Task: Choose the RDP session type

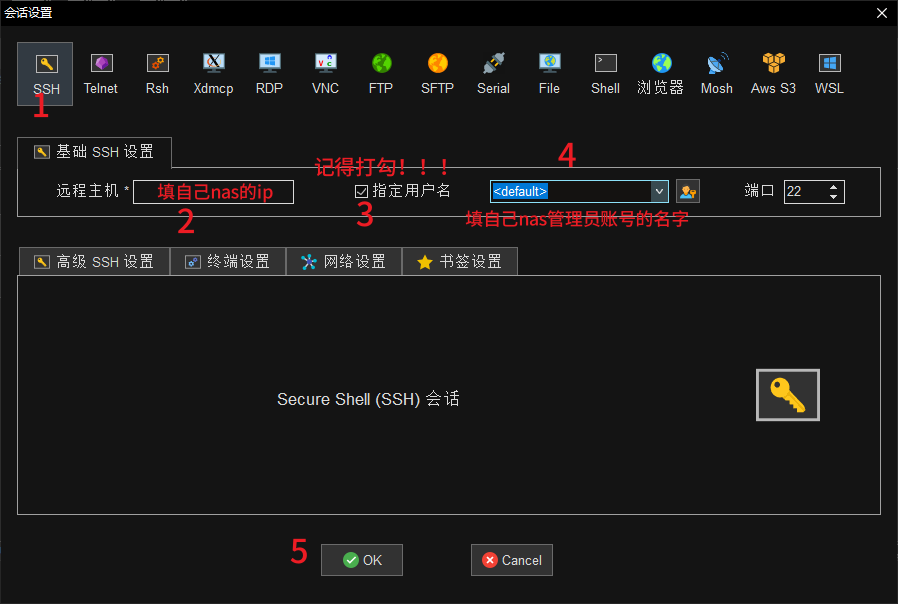Action: coord(269,73)
